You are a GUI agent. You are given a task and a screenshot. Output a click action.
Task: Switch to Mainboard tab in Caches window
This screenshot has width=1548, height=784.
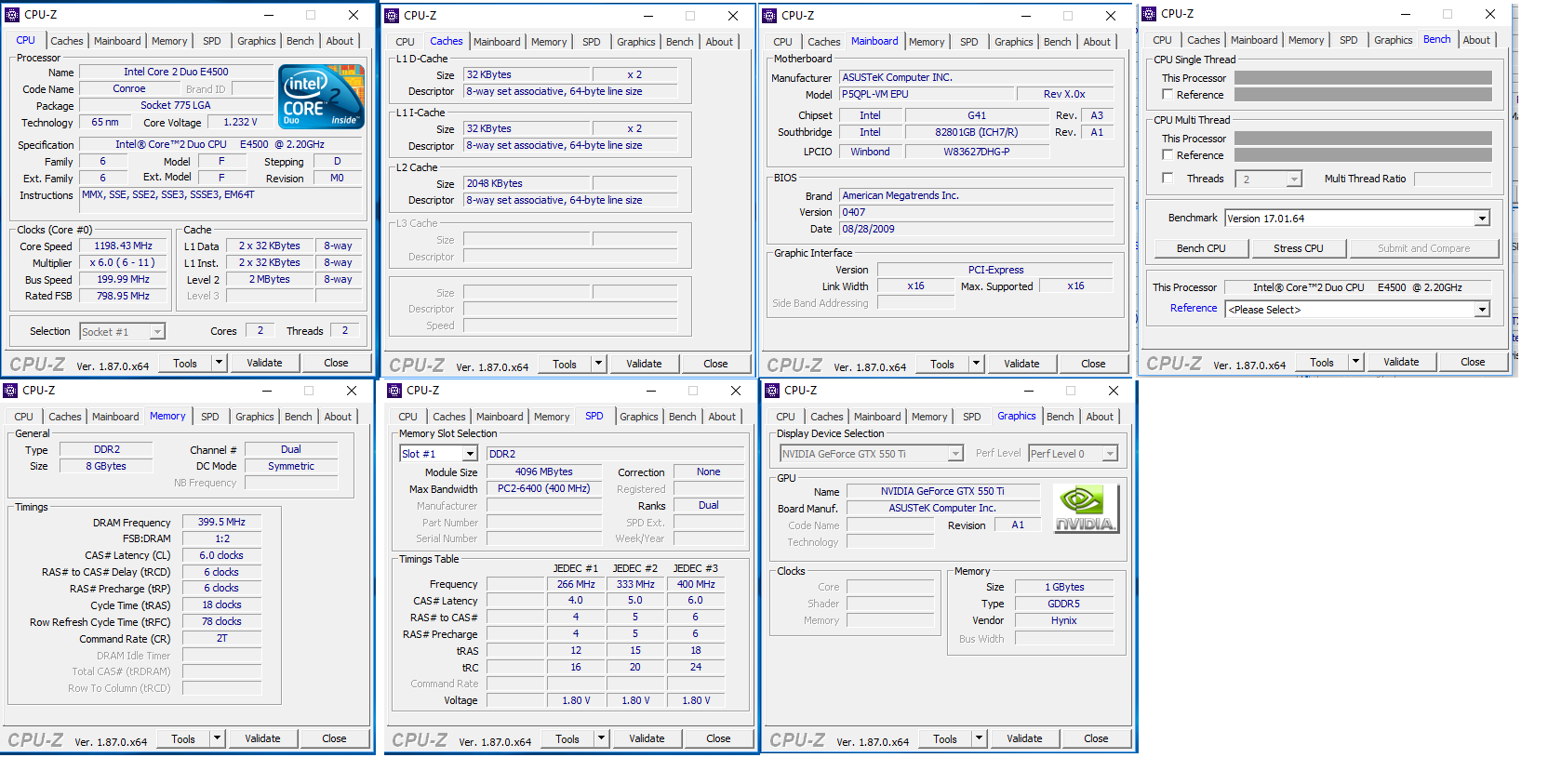pos(497,42)
